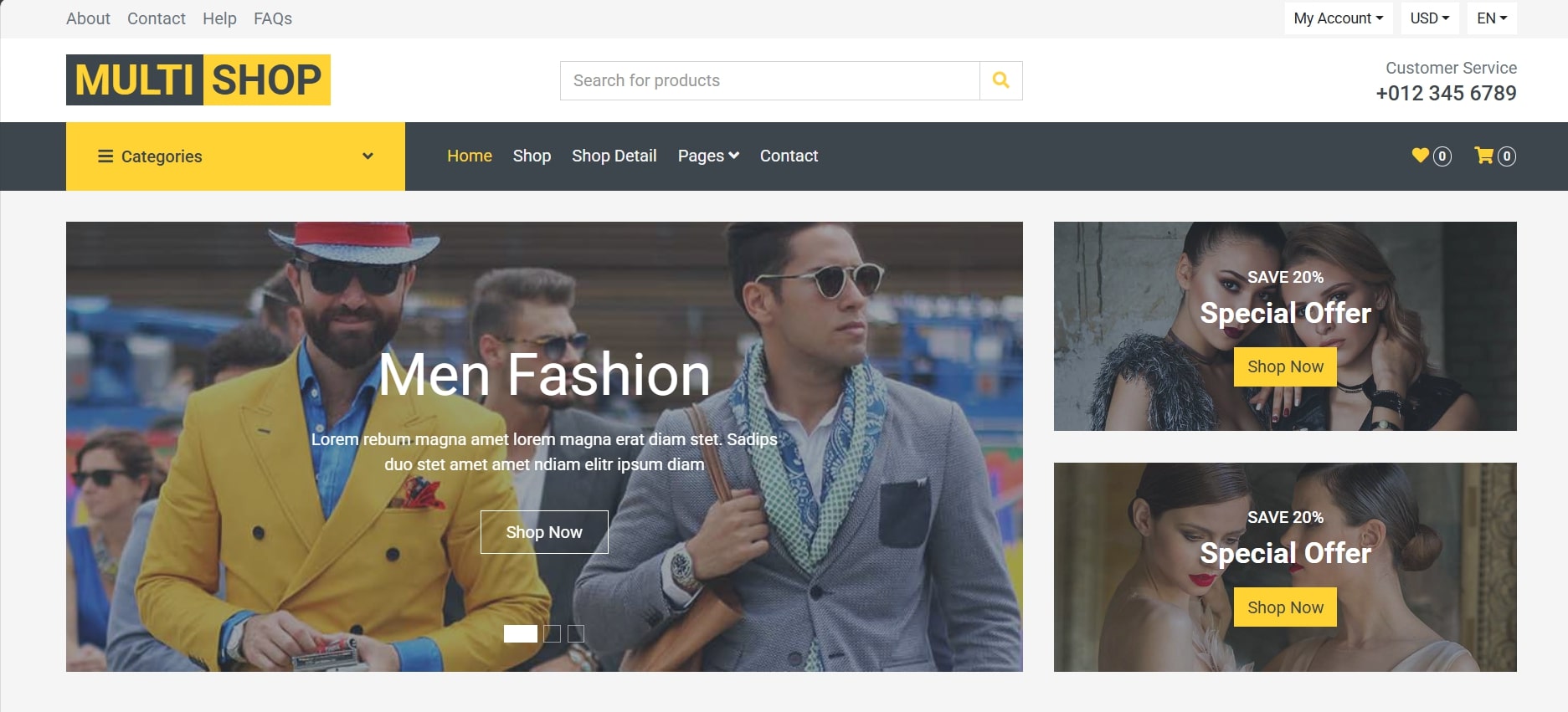Select the third carousel slide indicator
This screenshot has width=1568, height=712.
tap(576, 634)
